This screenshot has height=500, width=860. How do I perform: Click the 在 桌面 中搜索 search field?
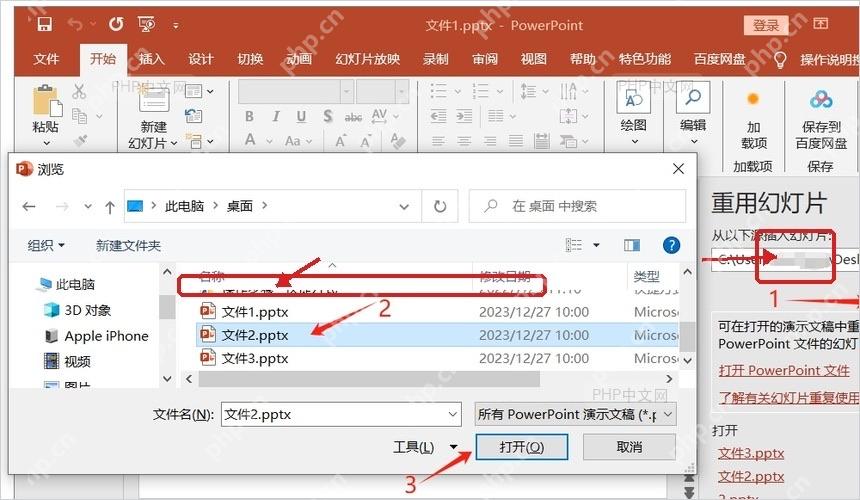pyautogui.click(x=578, y=206)
